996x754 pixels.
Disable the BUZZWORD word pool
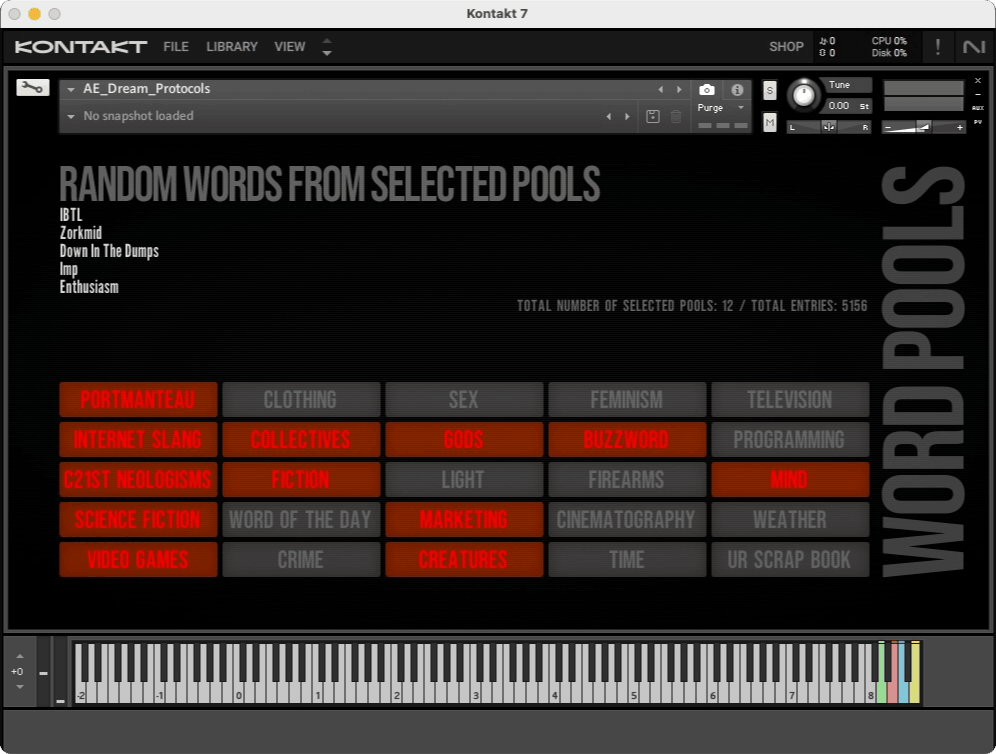[x=627, y=440]
